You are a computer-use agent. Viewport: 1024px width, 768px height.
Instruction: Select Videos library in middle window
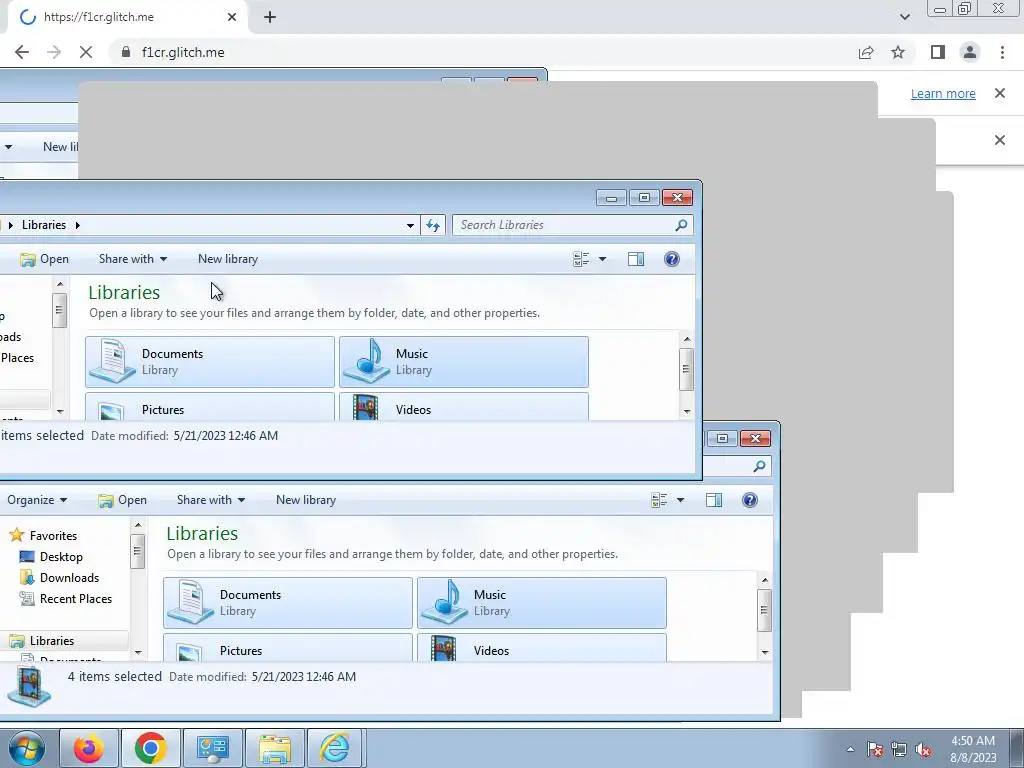pyautogui.click(x=464, y=407)
